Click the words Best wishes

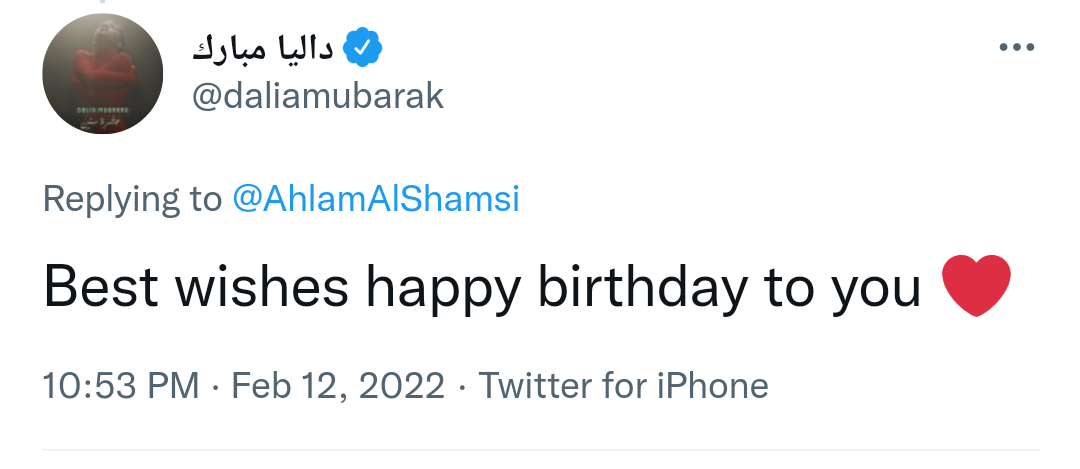click(x=196, y=286)
